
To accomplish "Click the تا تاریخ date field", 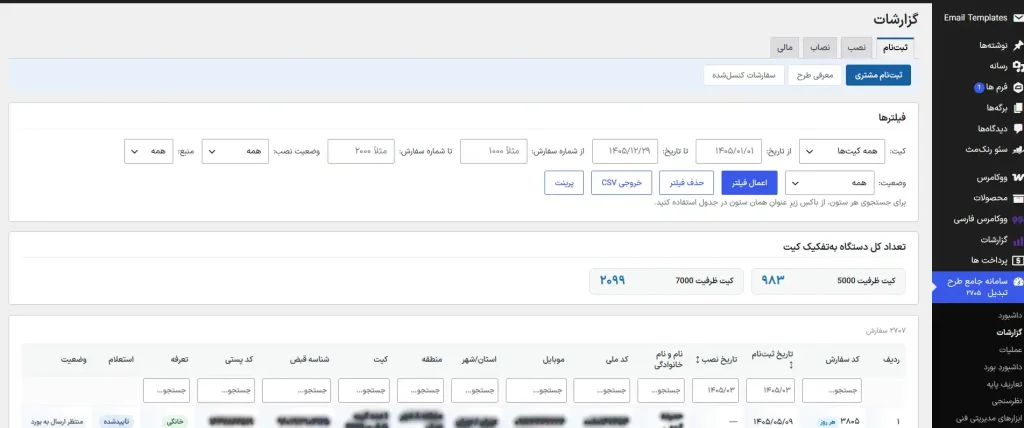I will (625, 151).
